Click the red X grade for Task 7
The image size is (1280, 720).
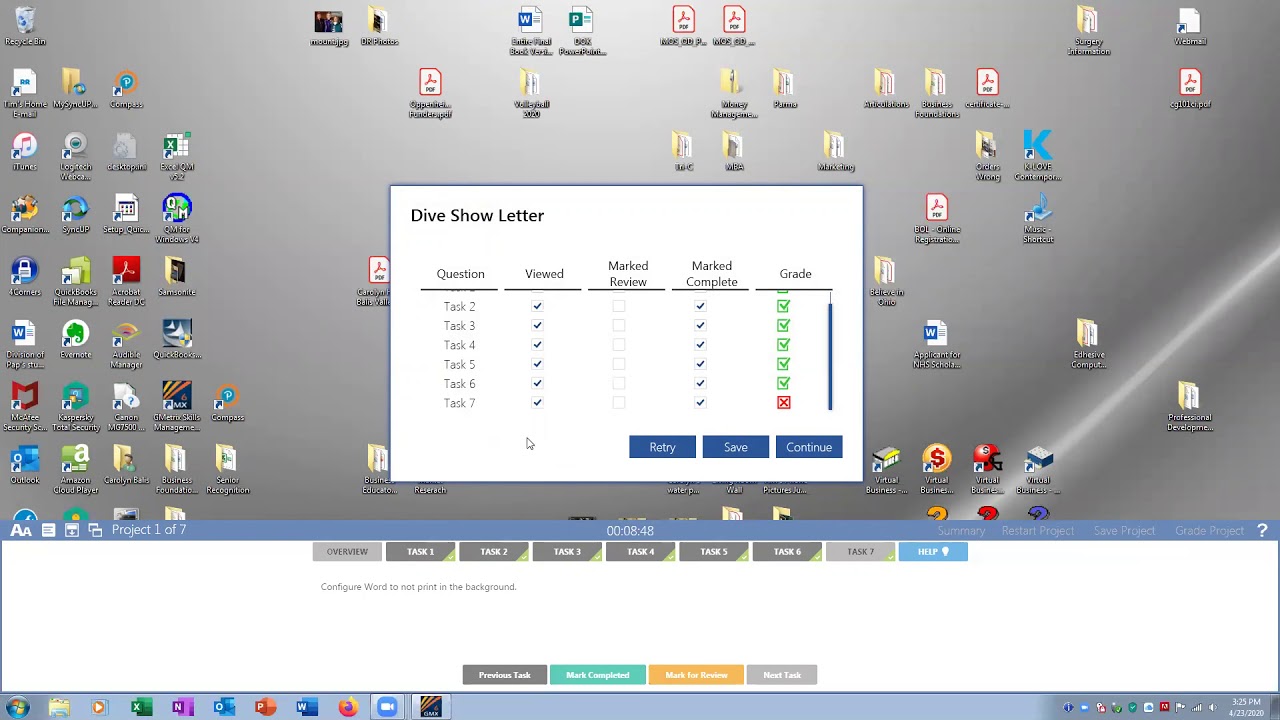[x=783, y=403]
